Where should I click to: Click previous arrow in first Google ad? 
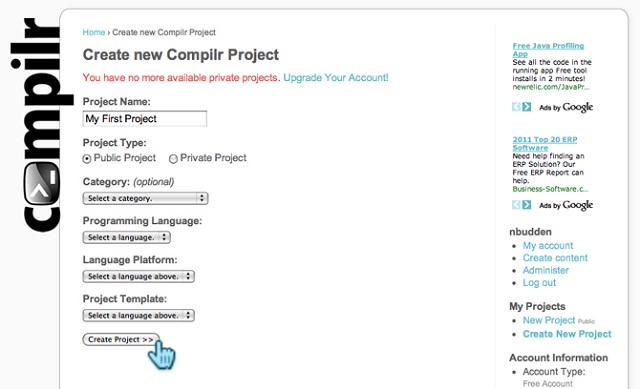[x=516, y=107]
